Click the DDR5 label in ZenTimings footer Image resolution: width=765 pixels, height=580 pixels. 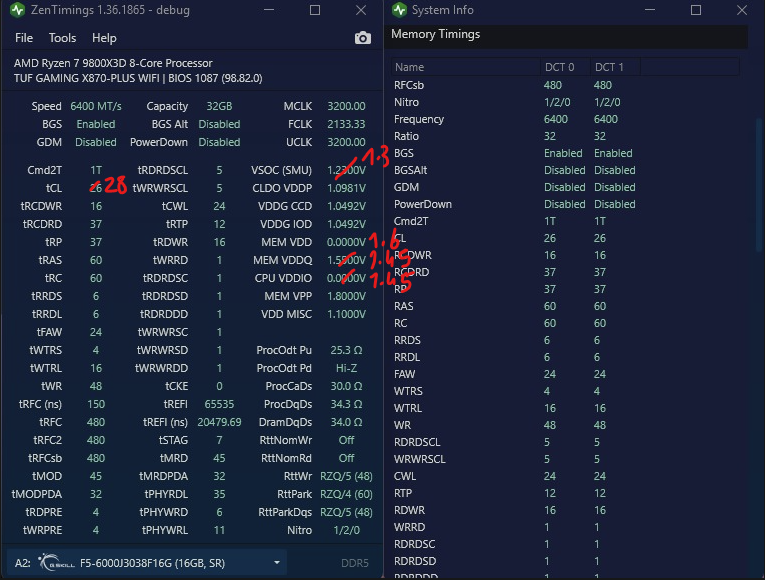tap(355, 563)
